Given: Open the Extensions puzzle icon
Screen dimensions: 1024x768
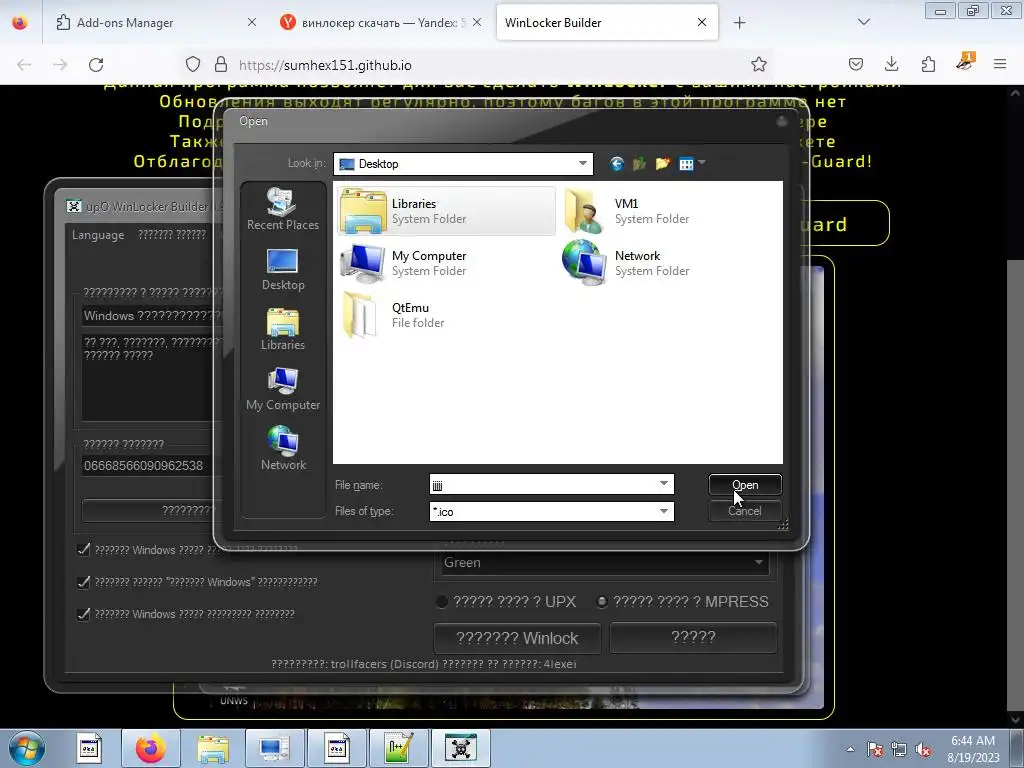Looking at the screenshot, I should pos(928,64).
